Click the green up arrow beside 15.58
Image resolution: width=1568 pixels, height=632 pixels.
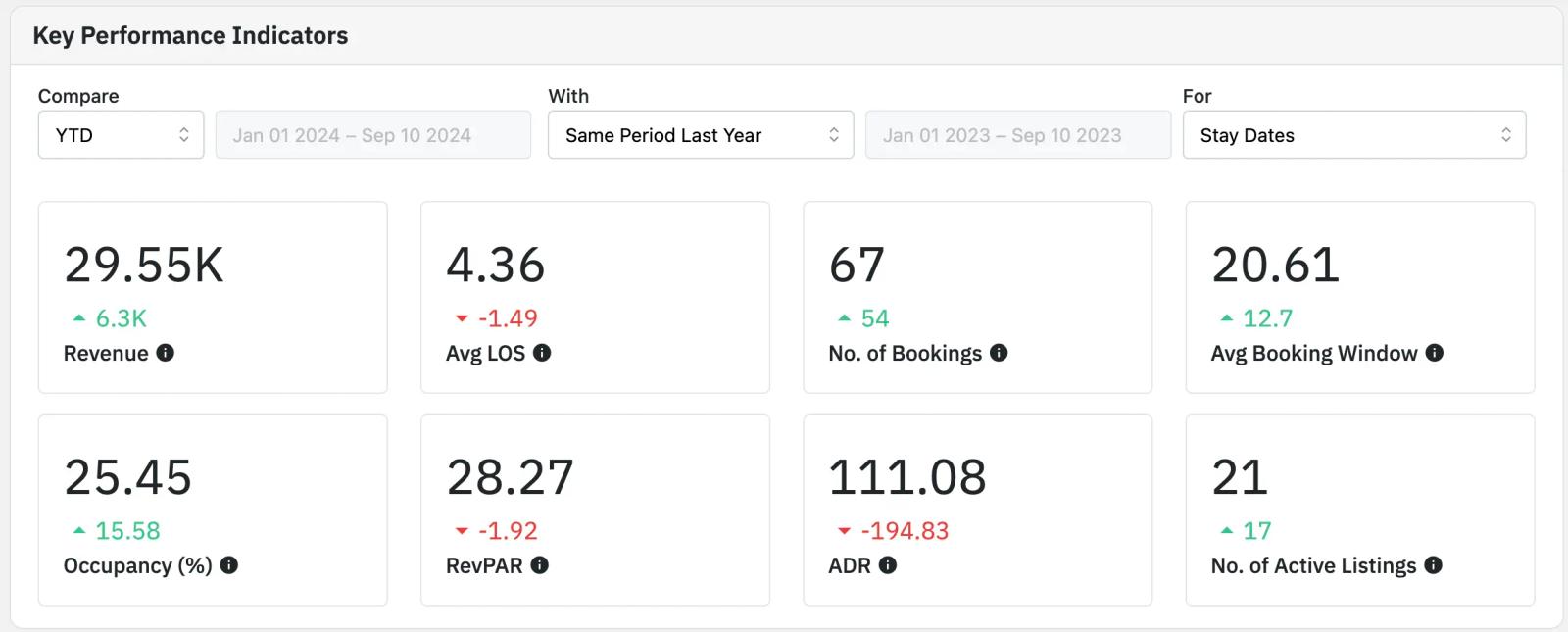79,531
